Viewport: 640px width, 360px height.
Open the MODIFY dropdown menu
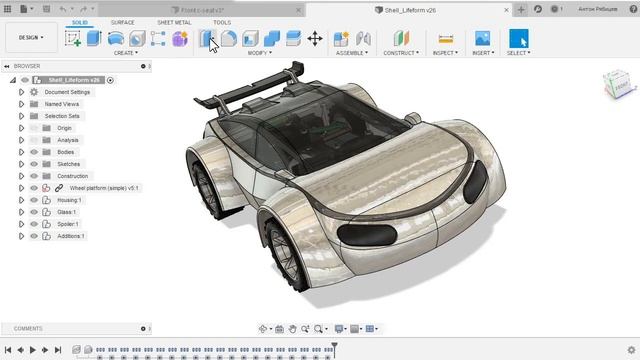[x=260, y=53]
